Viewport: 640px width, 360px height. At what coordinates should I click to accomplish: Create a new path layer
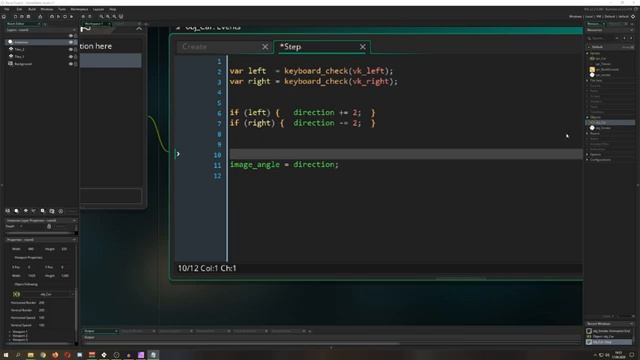34,211
